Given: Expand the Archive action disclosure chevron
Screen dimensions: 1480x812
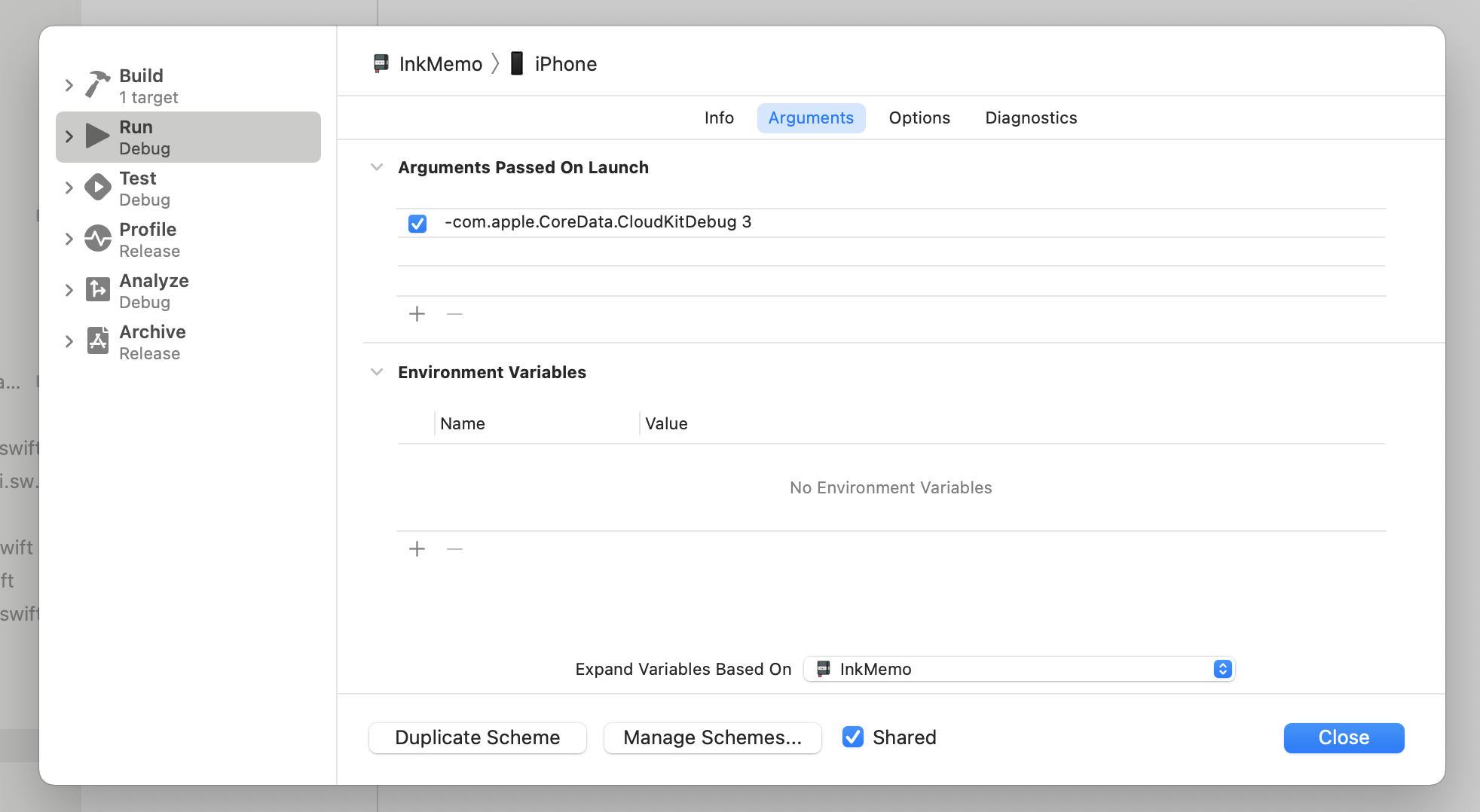Looking at the screenshot, I should (69, 341).
